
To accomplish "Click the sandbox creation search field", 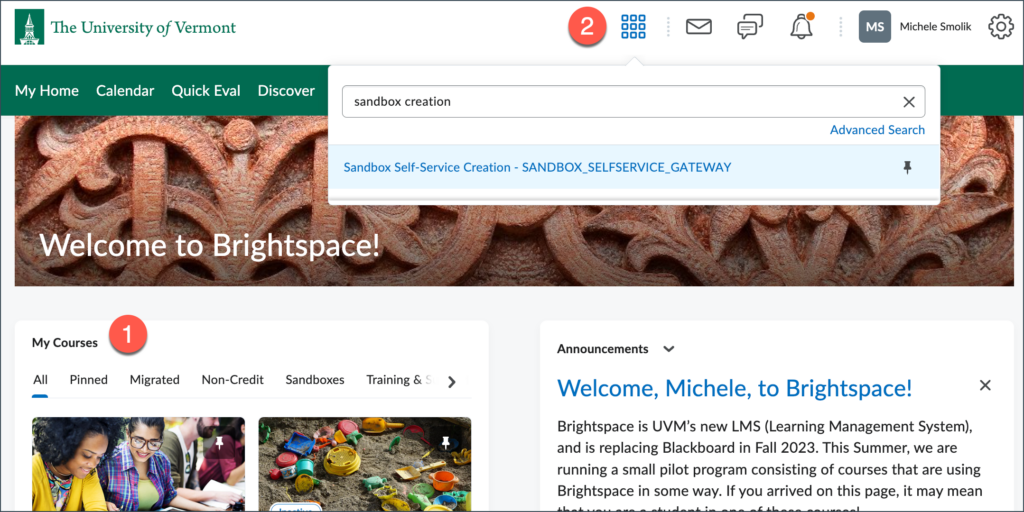I will coord(633,102).
